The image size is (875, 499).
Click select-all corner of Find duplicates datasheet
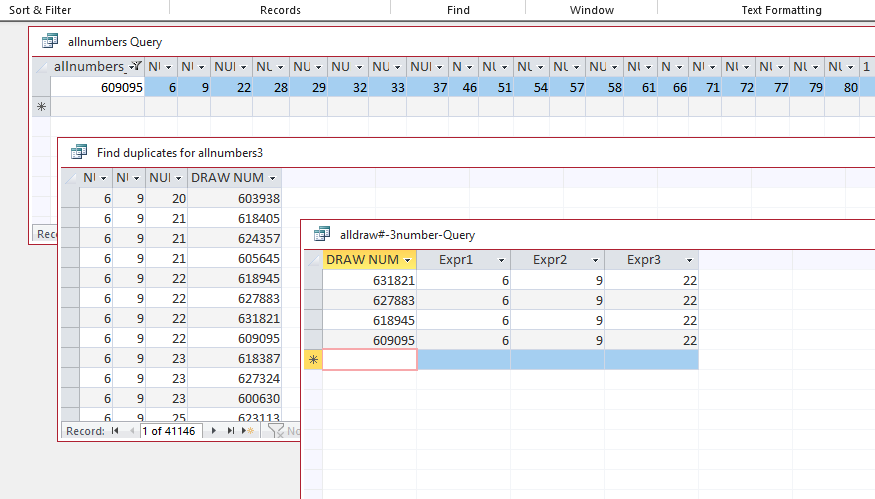69,178
